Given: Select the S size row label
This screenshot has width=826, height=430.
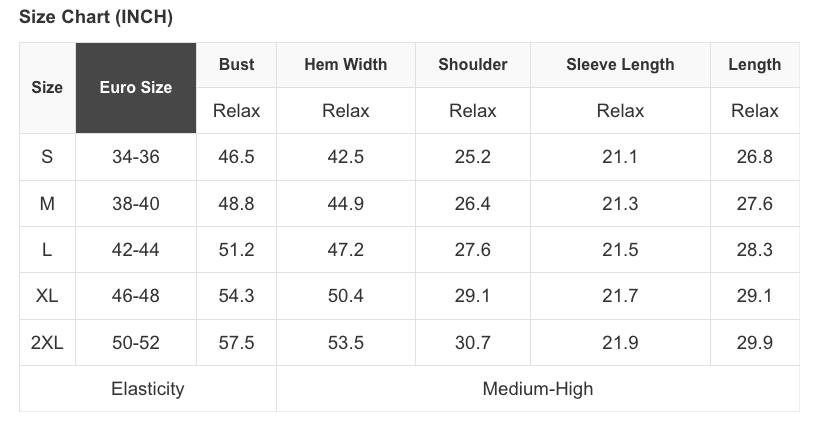Looking at the screenshot, I should point(47,157).
